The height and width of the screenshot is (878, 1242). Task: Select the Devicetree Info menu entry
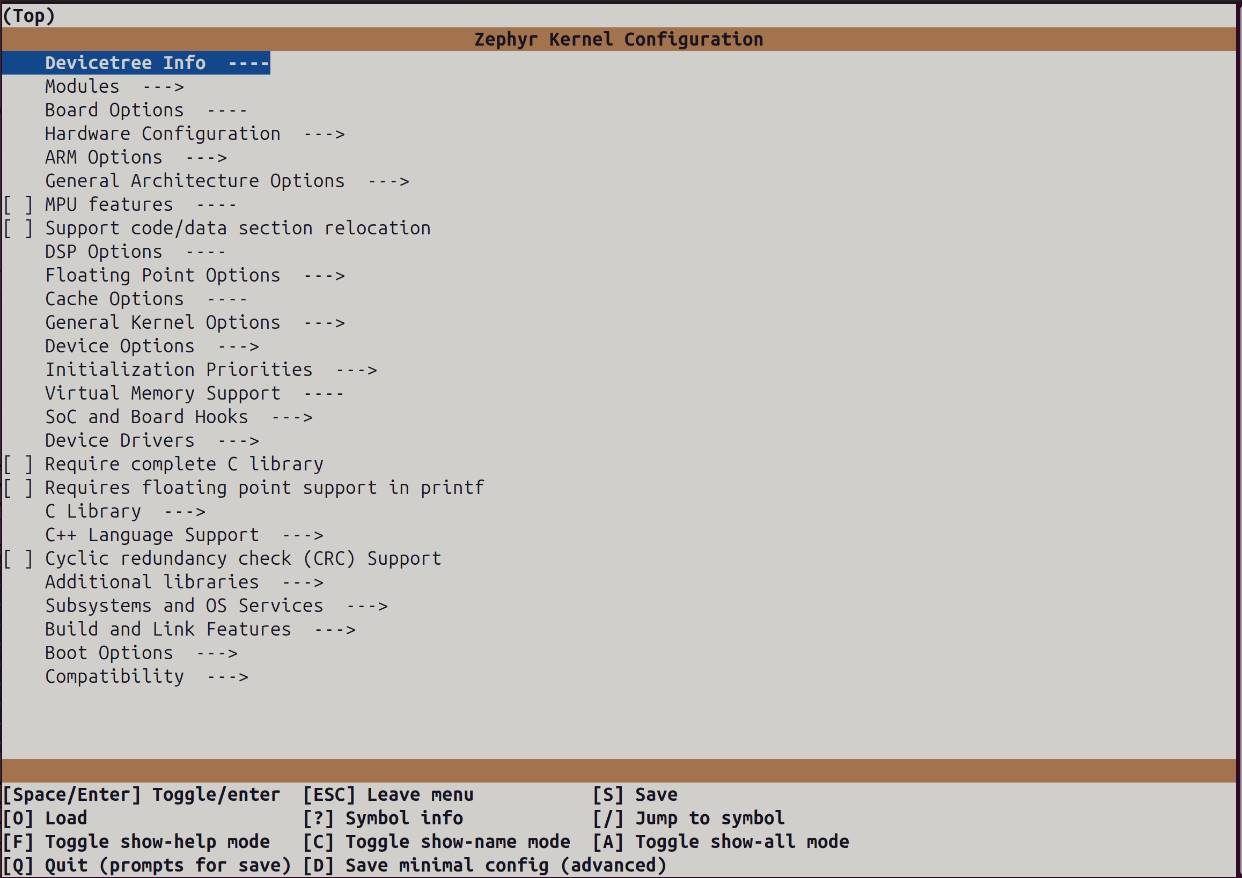(125, 63)
